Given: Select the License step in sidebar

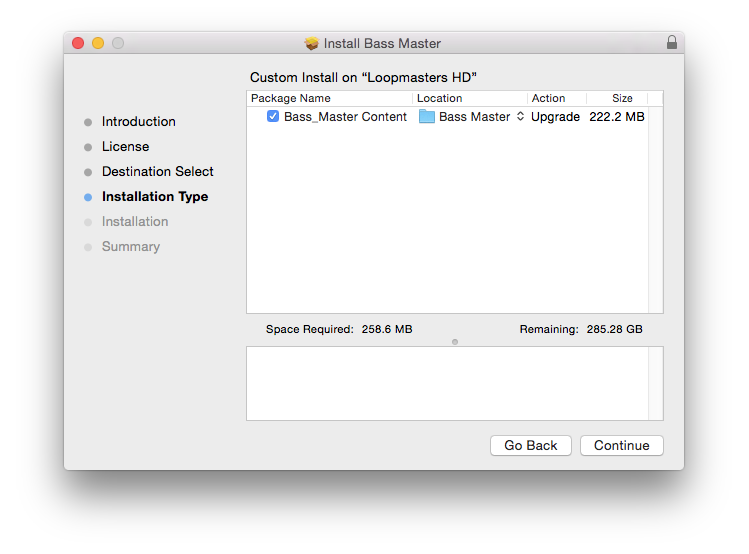Looking at the screenshot, I should pyautogui.click(x=125, y=147).
